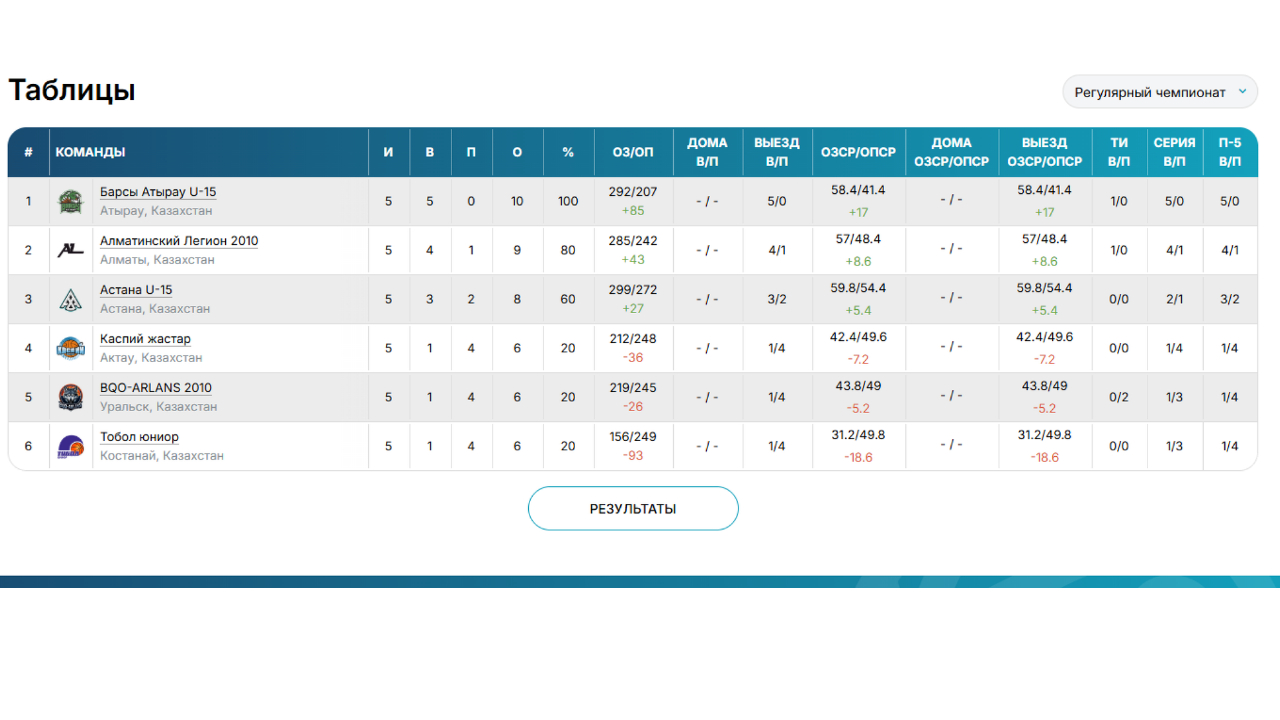This screenshot has width=1280, height=720.
Task: Open Астана U-15 team link
Action: pos(136,290)
